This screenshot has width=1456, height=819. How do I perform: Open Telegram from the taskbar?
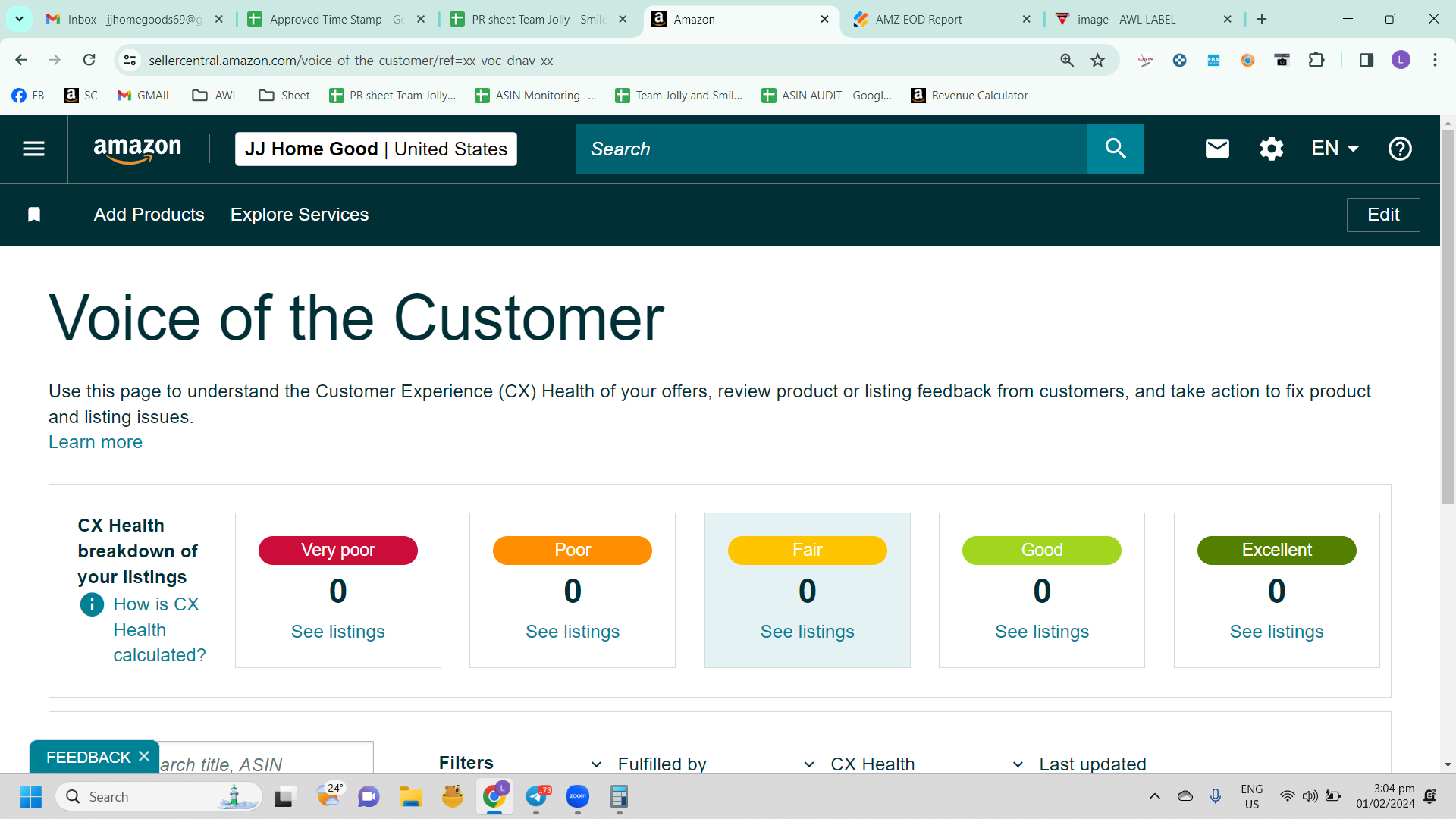[x=537, y=797]
